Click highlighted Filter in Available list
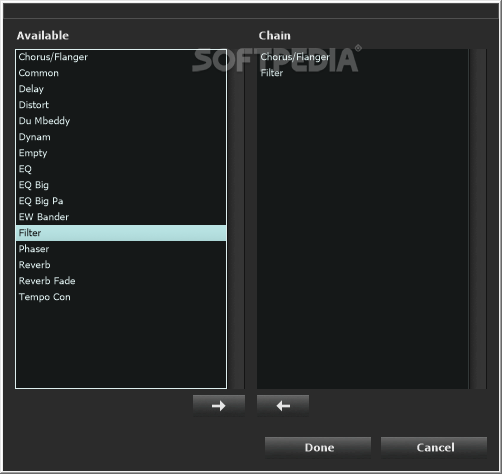Screen dimensions: 502x474 coord(121,233)
